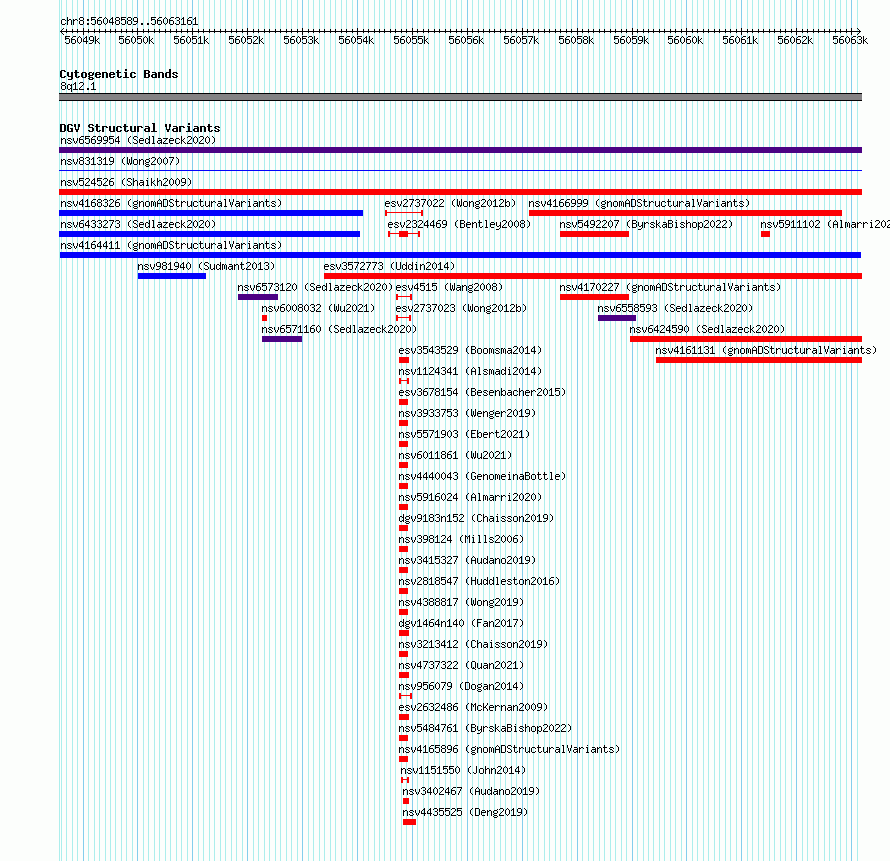
Task: Open nsv398124 (Mills2006) label
Action: [461, 539]
